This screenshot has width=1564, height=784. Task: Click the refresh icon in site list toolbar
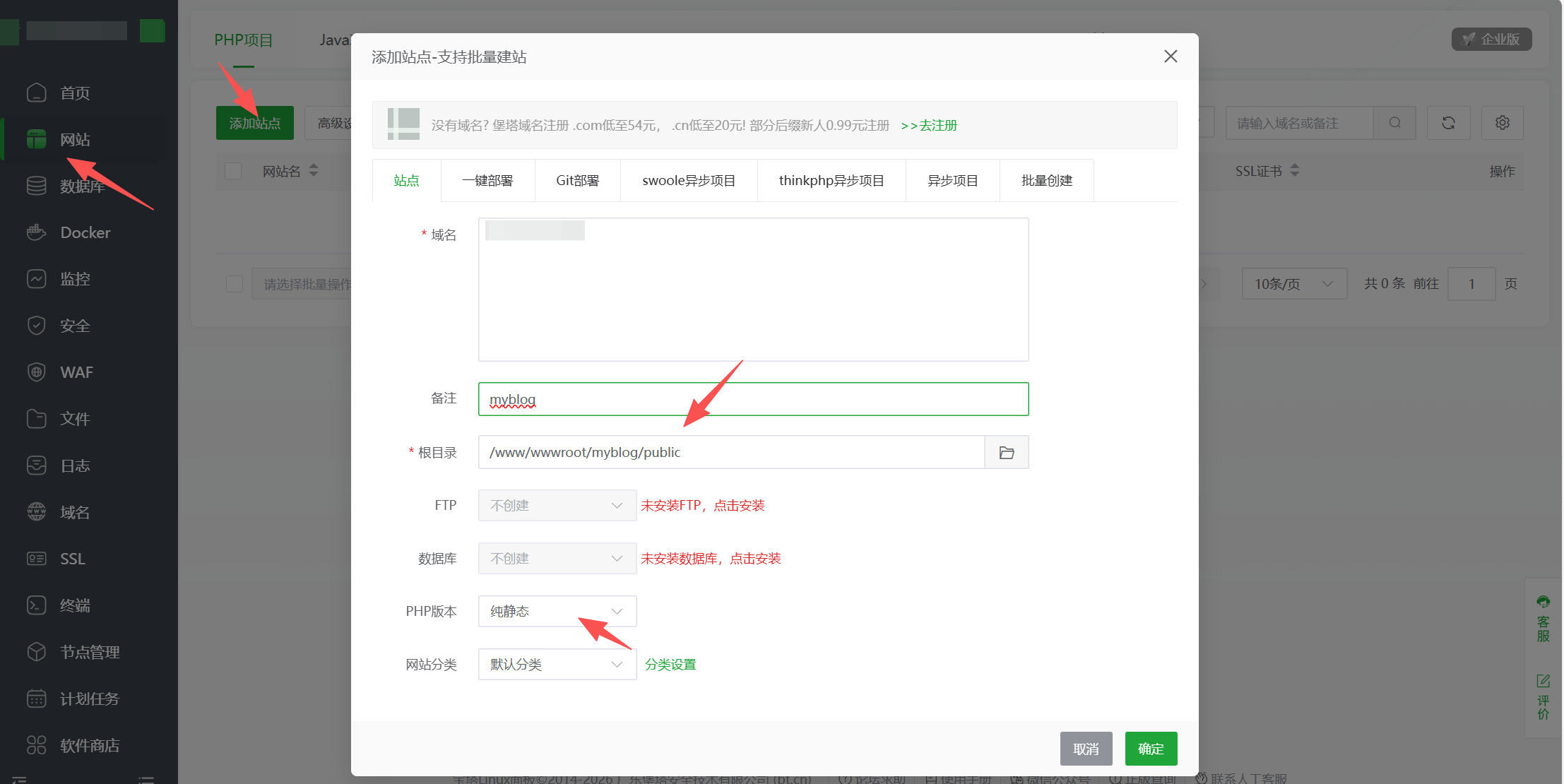click(x=1448, y=123)
